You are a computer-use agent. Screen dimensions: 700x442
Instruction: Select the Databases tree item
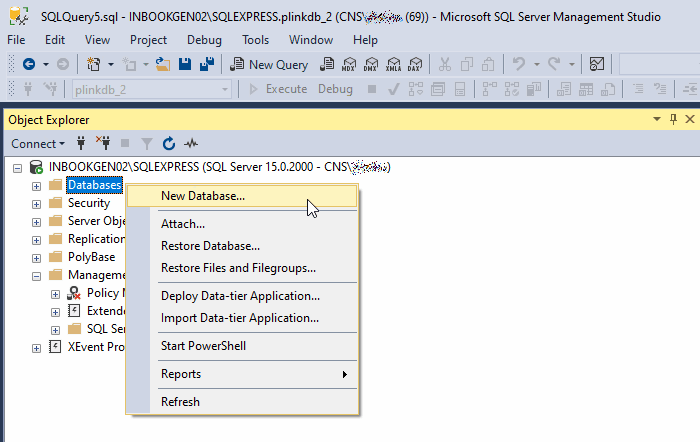(94, 185)
